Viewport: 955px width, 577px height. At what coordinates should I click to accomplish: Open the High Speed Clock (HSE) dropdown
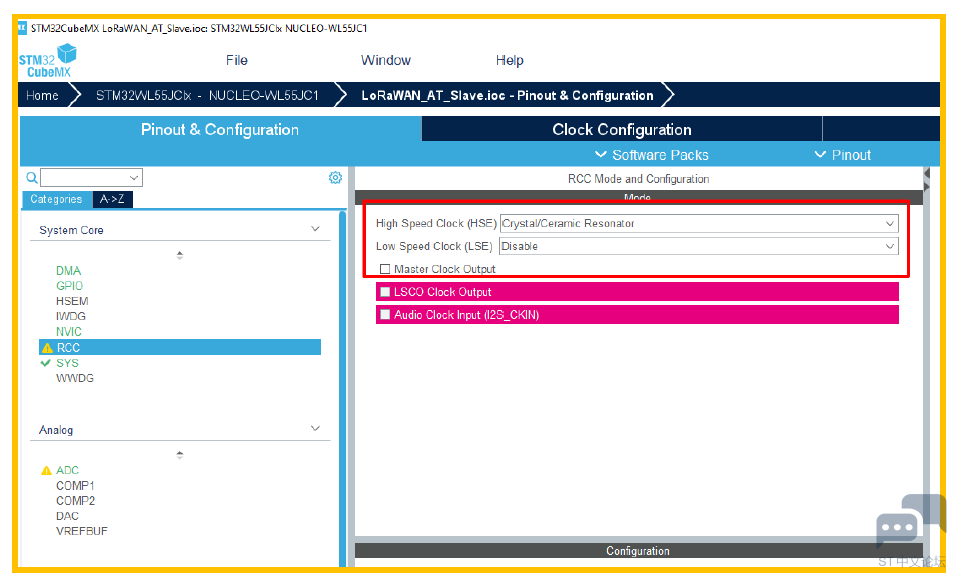[699, 224]
